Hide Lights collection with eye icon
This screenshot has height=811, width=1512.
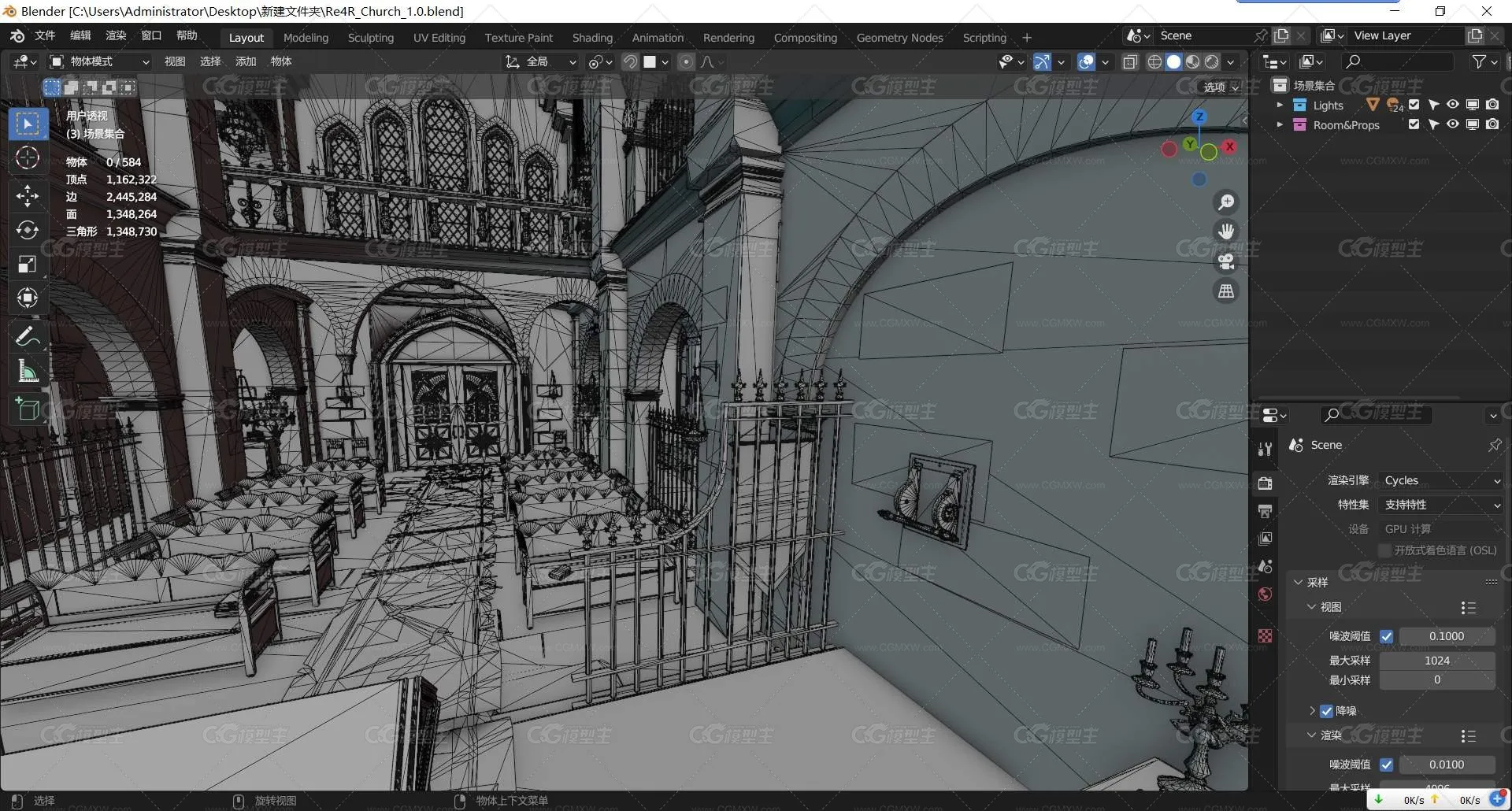pyautogui.click(x=1453, y=105)
